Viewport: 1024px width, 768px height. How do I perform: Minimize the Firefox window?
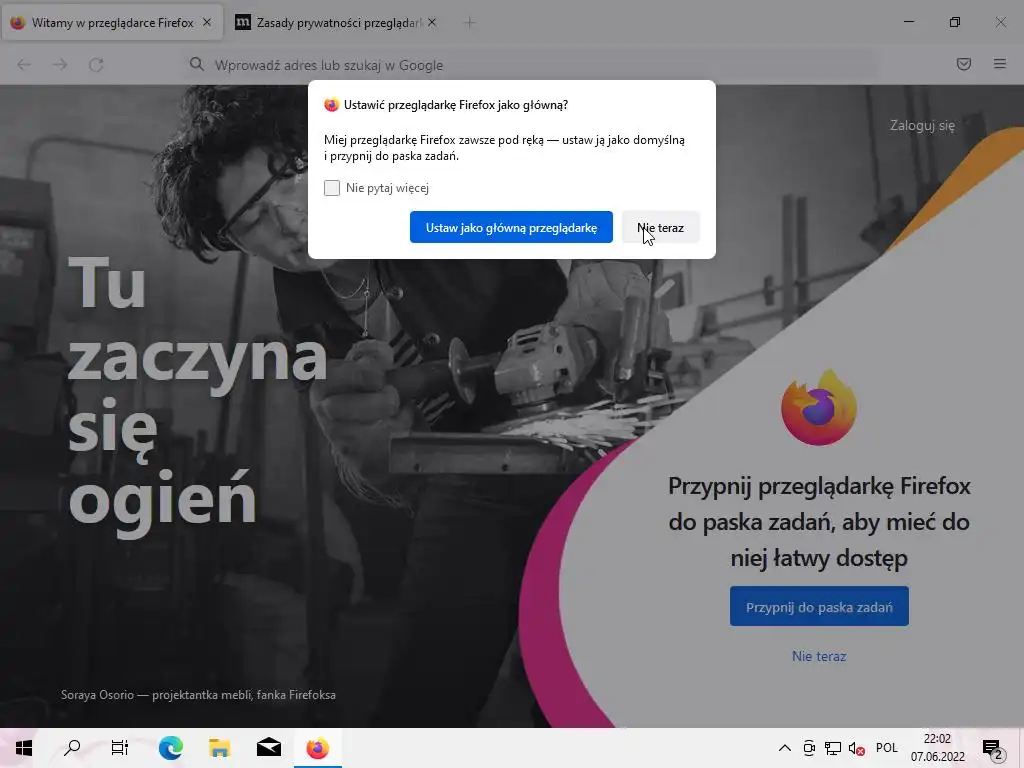click(908, 22)
